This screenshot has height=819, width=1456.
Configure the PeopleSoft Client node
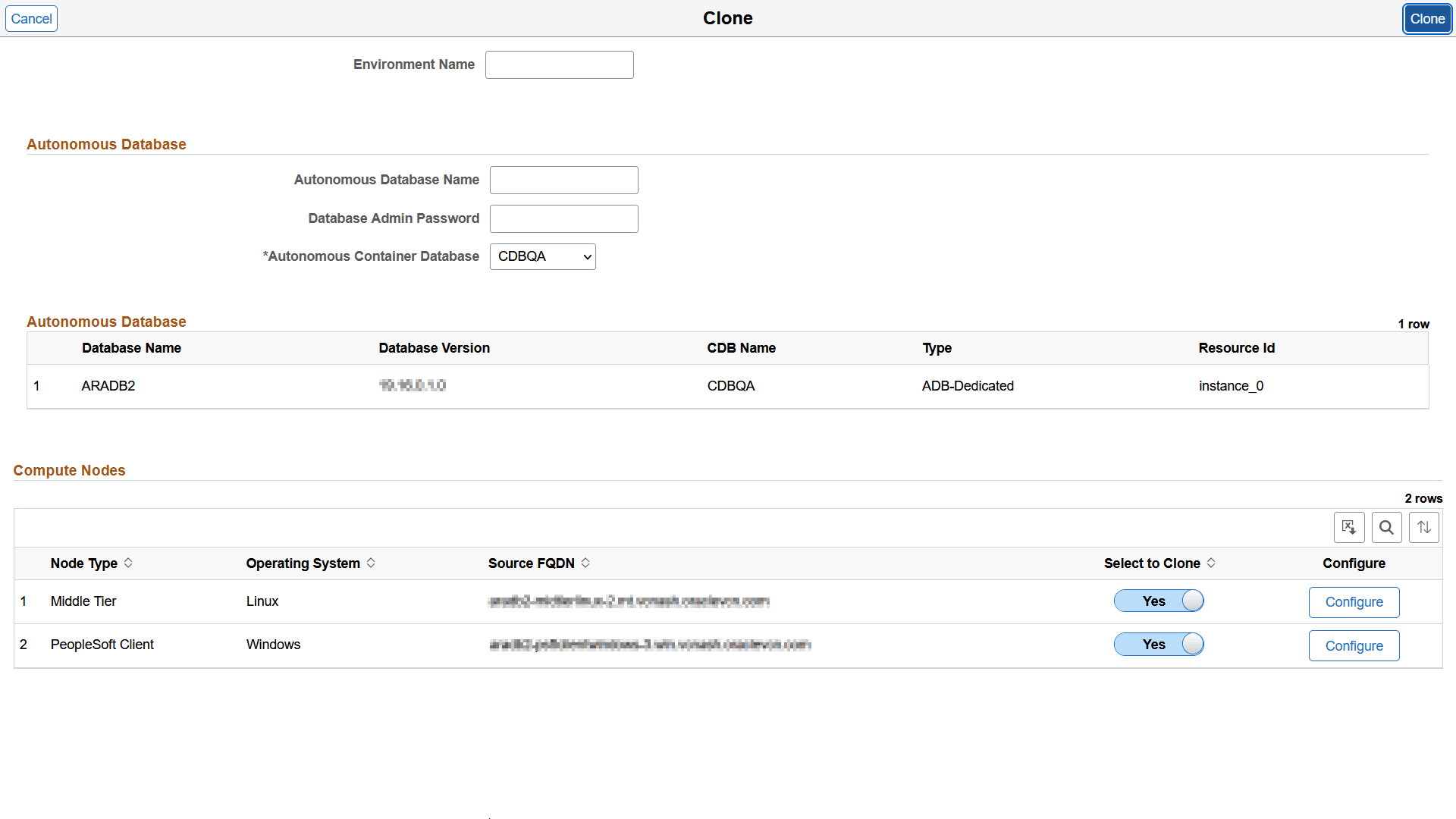click(x=1354, y=645)
